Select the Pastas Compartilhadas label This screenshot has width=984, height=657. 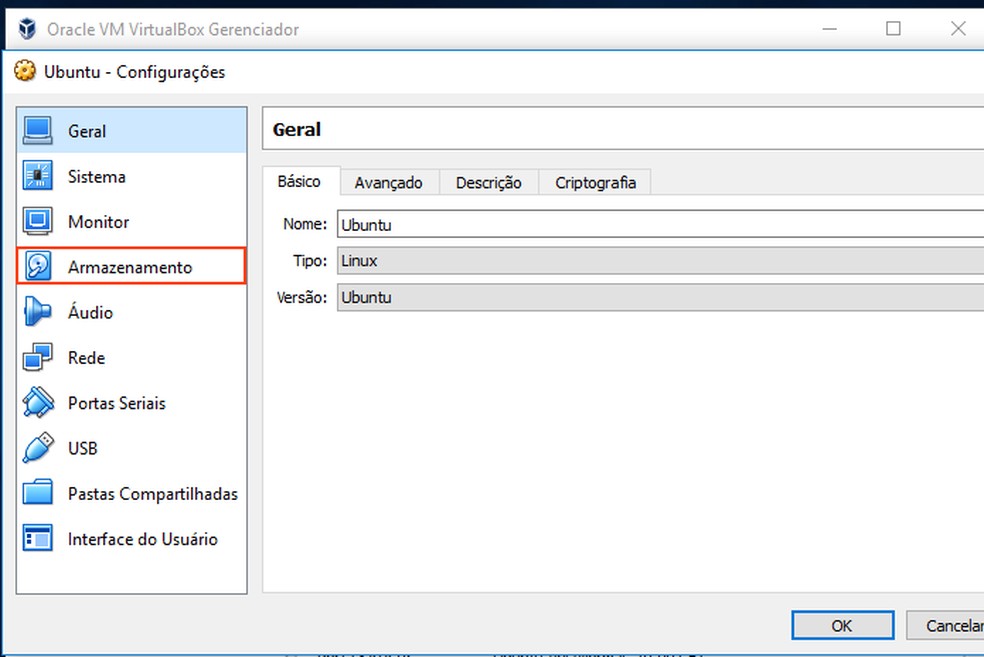pos(152,494)
